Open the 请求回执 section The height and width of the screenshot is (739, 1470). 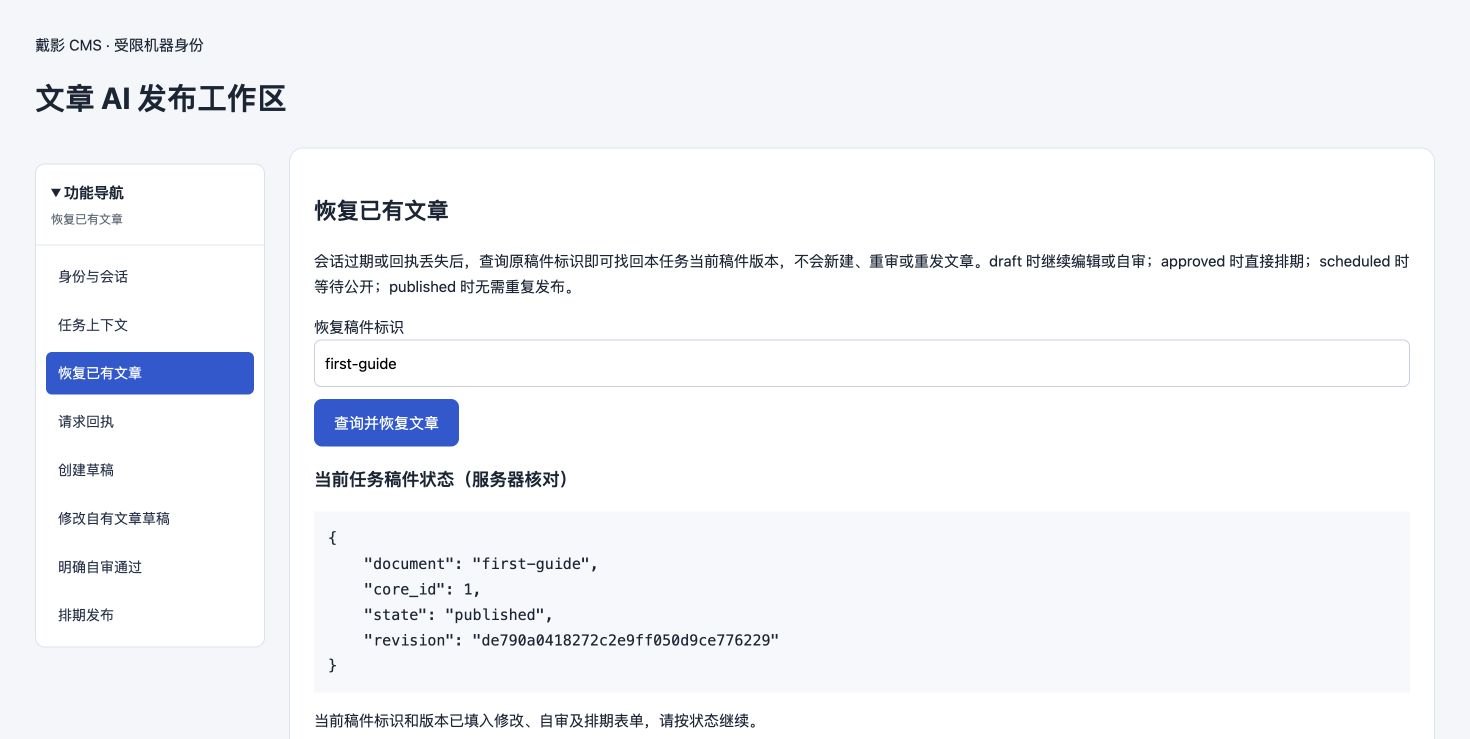pos(150,422)
